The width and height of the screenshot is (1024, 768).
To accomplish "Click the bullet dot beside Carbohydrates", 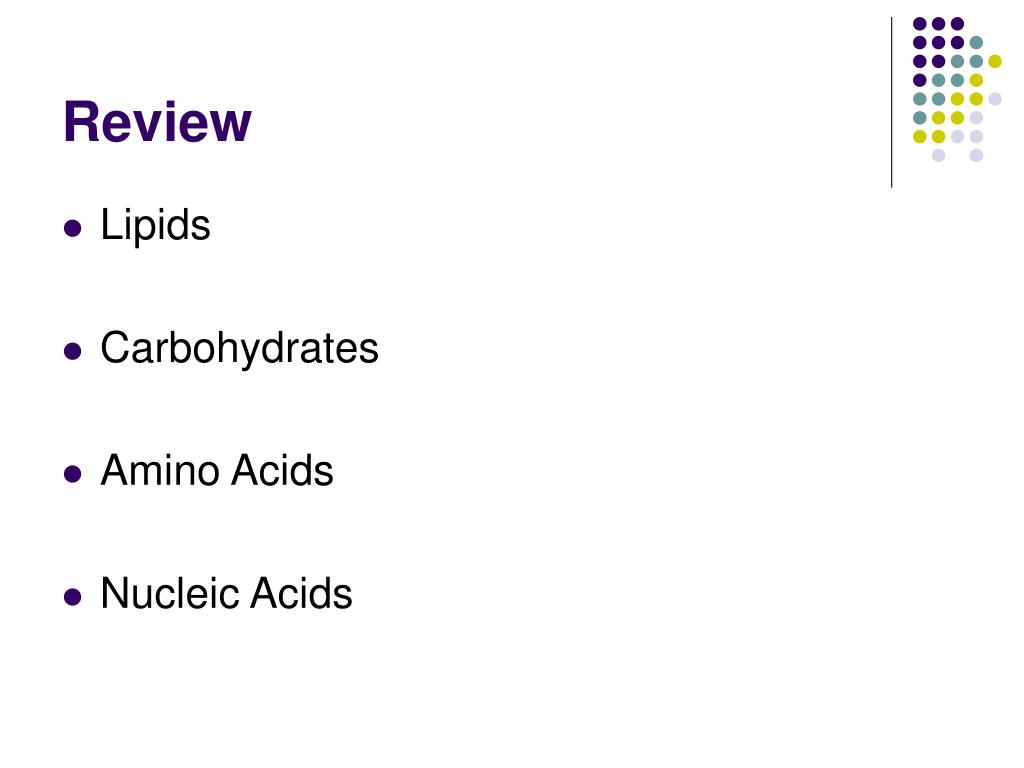I will click(x=72, y=351).
